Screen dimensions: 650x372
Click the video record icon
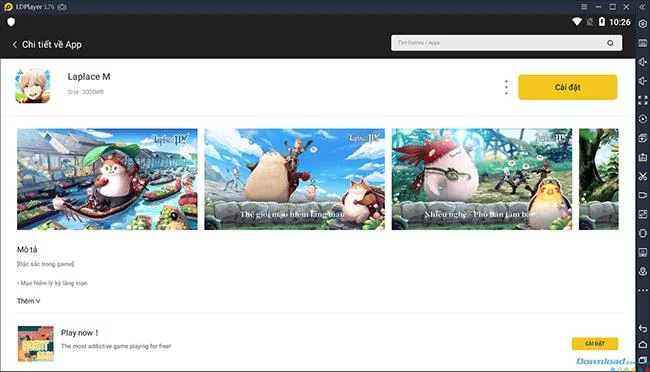point(643,195)
